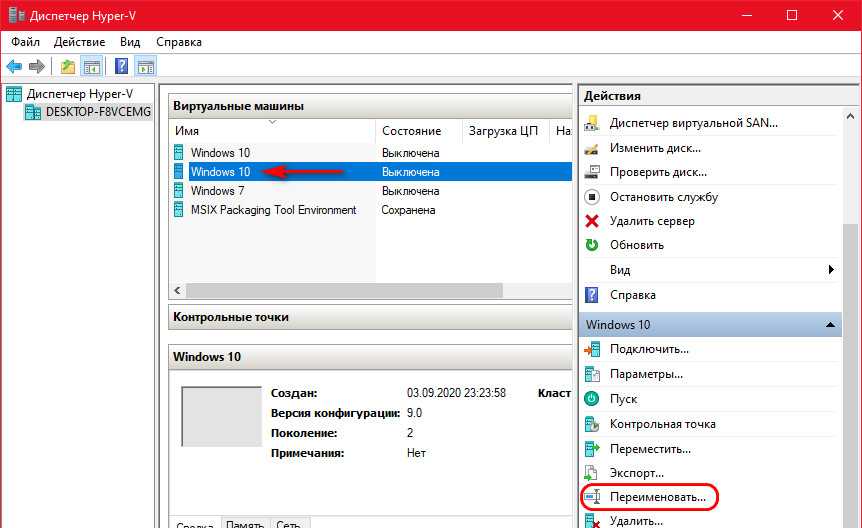Click the blue Help icon in toolbar
This screenshot has height=528, width=862.
(x=121, y=67)
